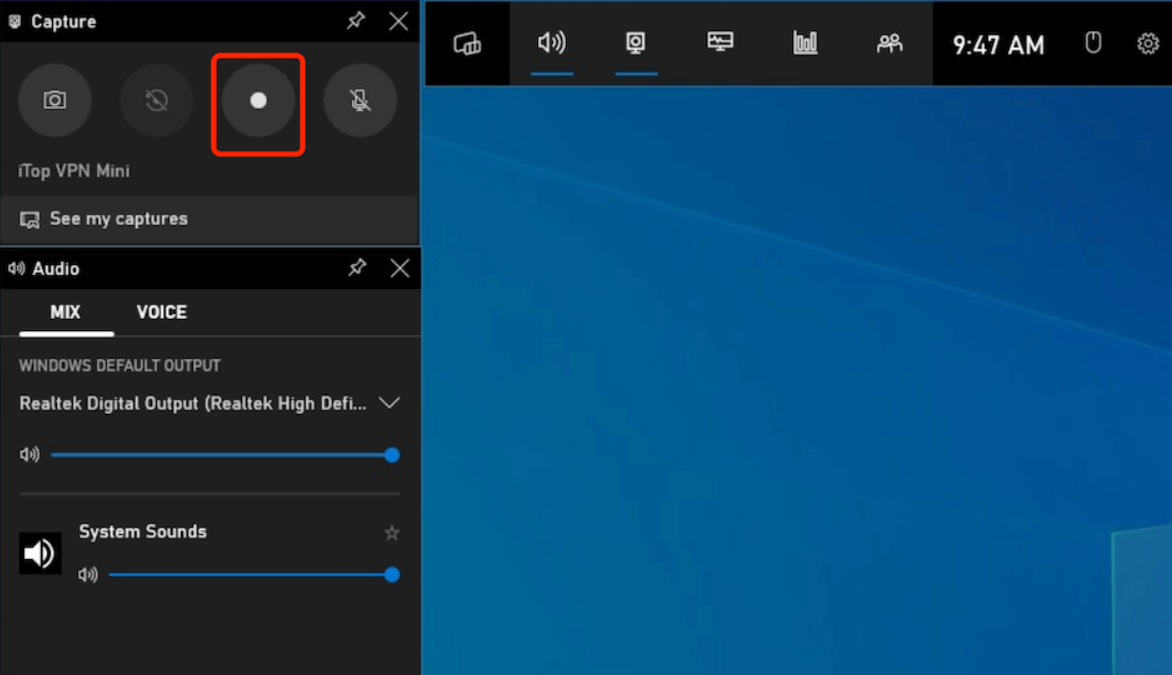This screenshot has height=675, width=1172.
Task: Take a screenshot with the camera icon
Action: point(55,100)
